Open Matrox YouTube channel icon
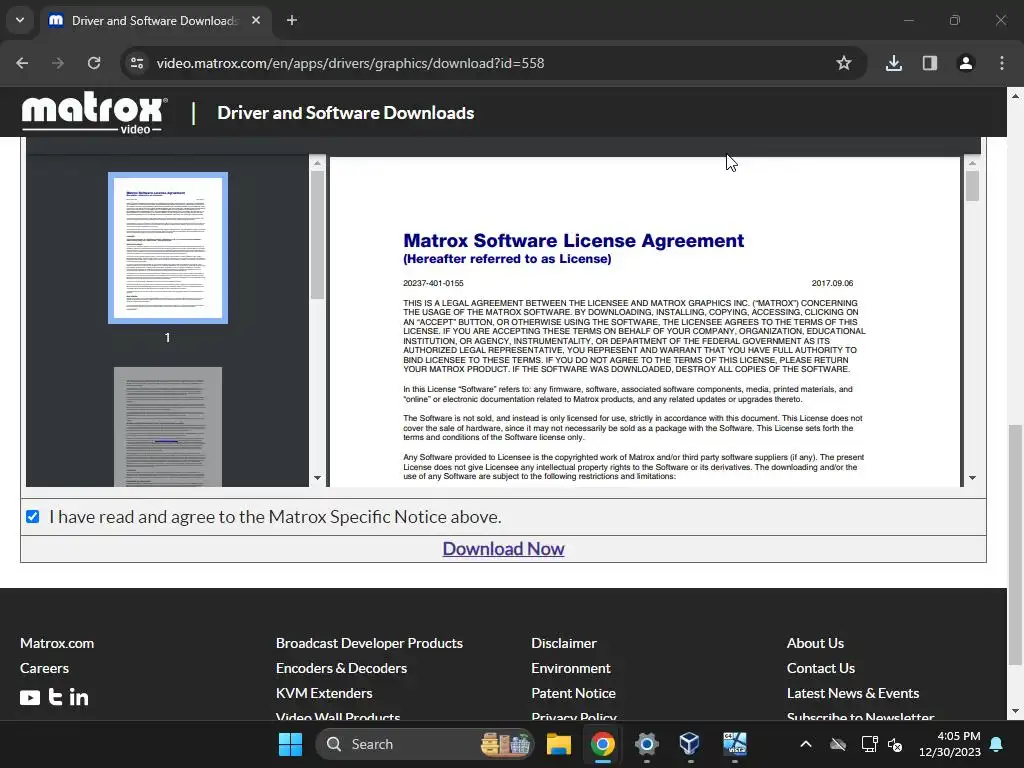 click(x=30, y=697)
